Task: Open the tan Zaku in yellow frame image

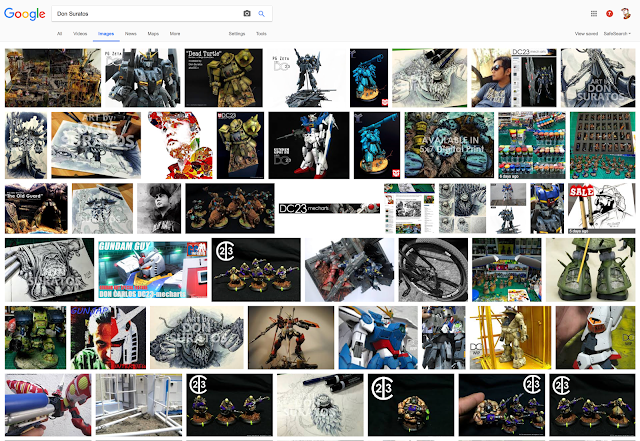Action: (510, 338)
